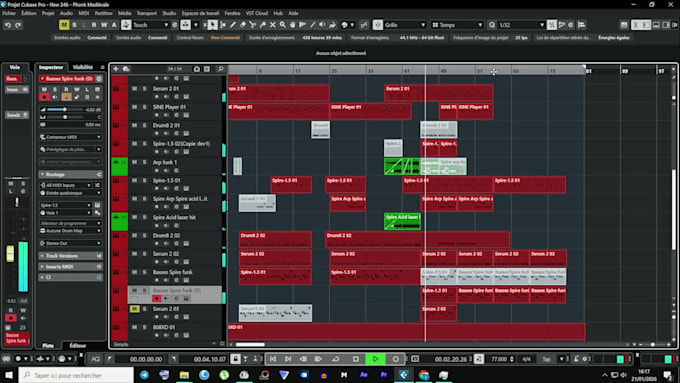
Task: Unmute the Serum 2 03 track
Action: click(x=134, y=309)
